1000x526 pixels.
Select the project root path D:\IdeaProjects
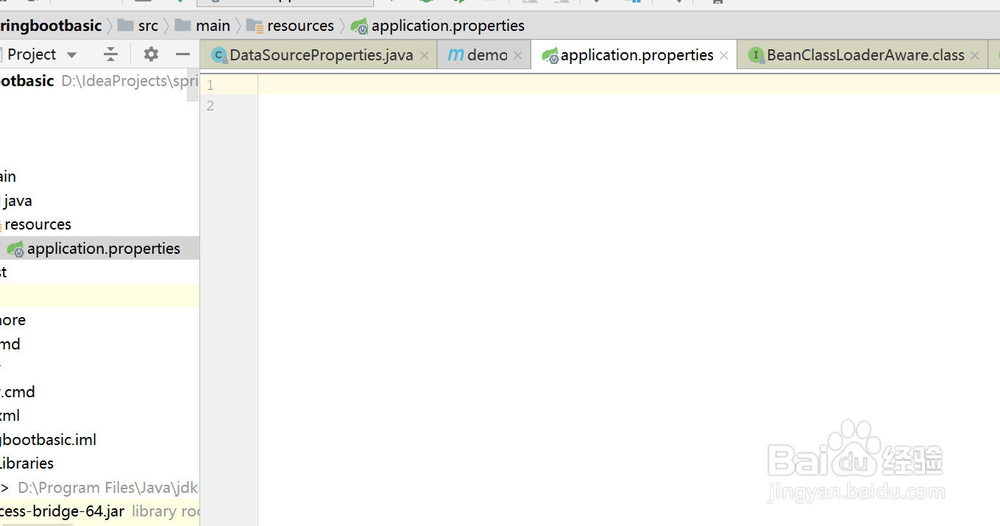[130, 81]
